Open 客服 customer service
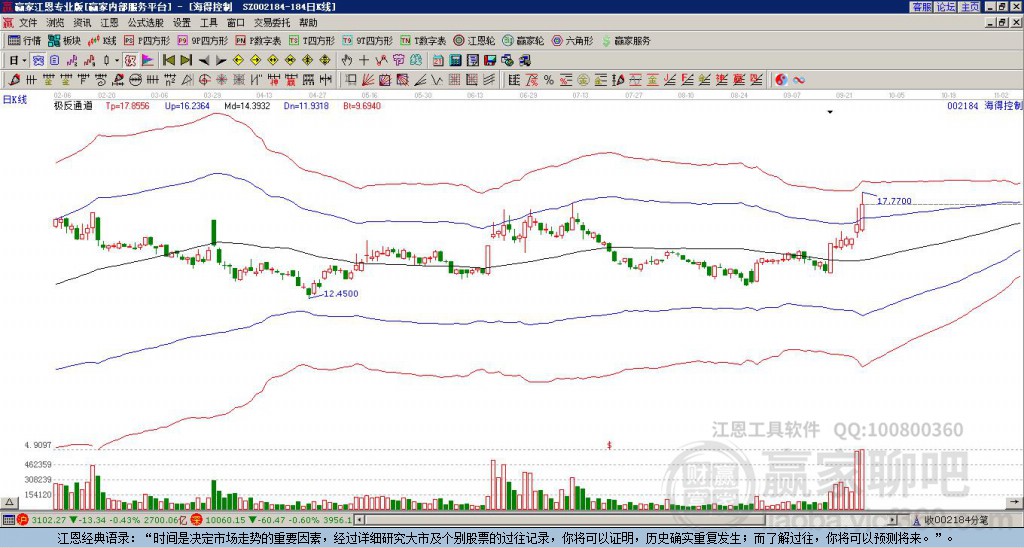 922,7
